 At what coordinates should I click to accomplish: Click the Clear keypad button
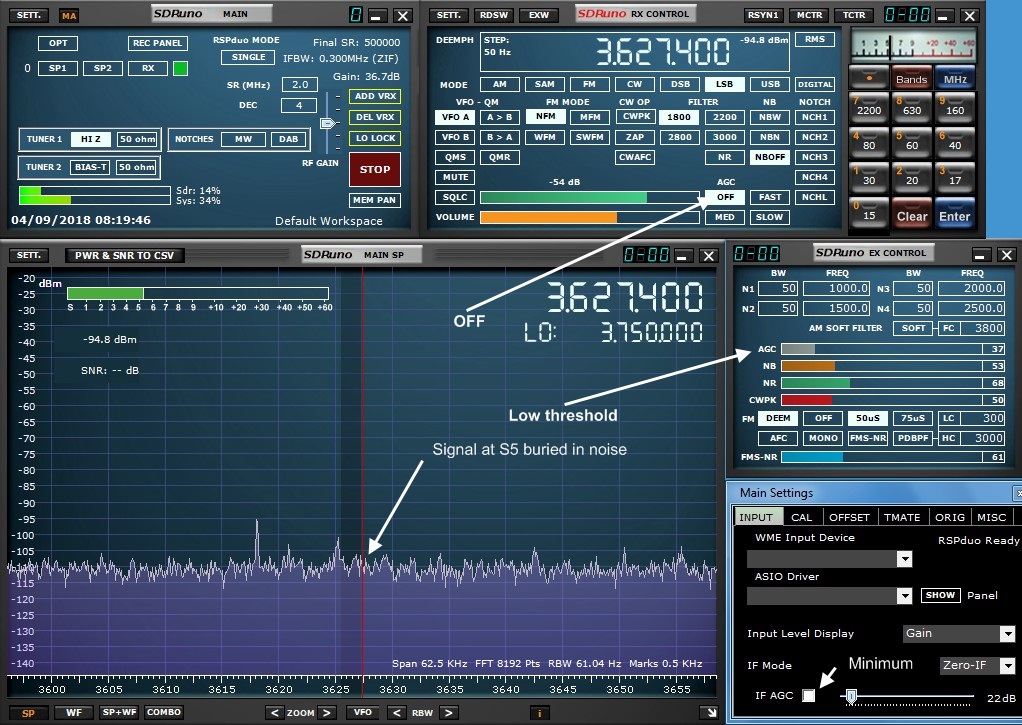tap(912, 215)
